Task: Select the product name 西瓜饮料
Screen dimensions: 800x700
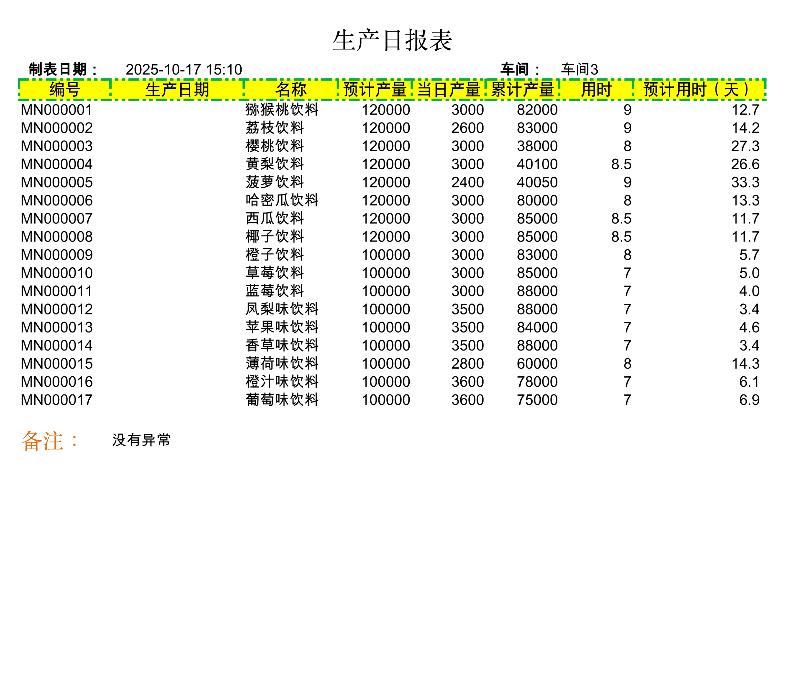Action: click(274, 218)
